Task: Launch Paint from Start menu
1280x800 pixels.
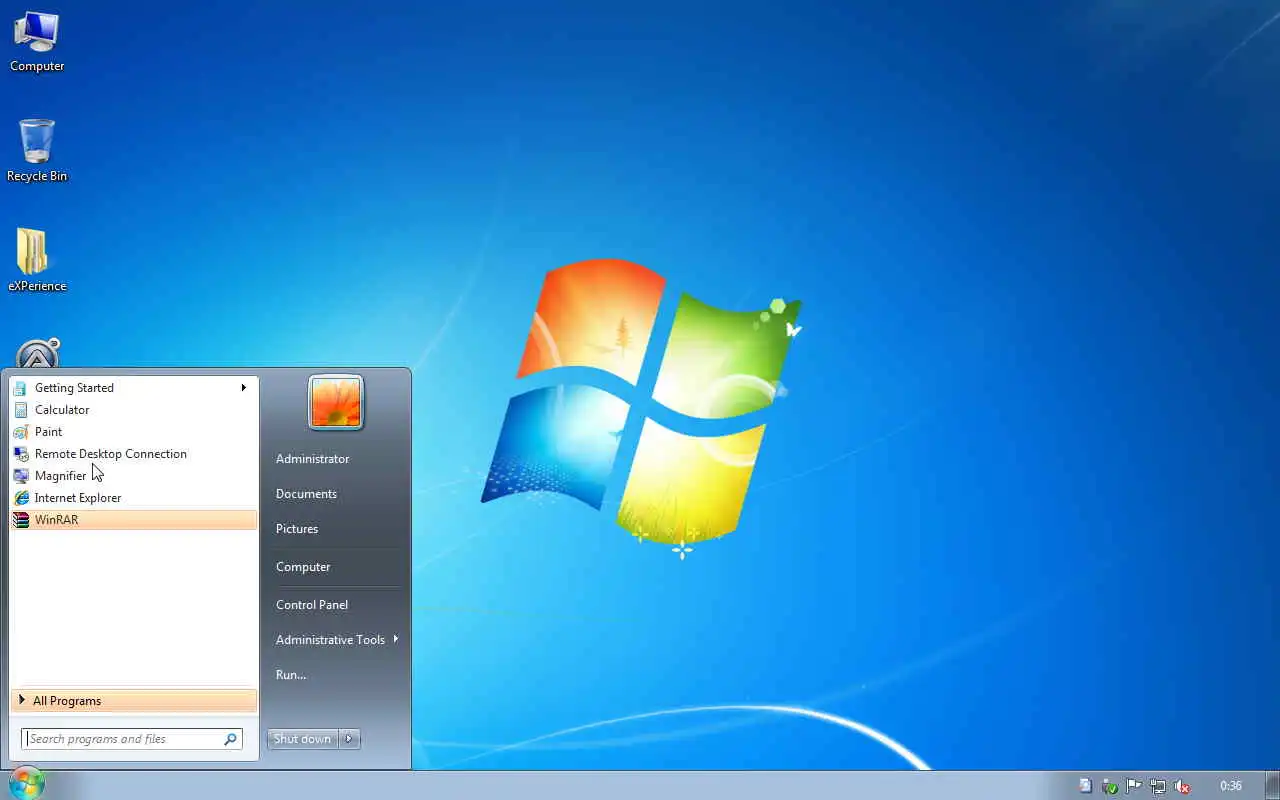Action: click(134, 432)
